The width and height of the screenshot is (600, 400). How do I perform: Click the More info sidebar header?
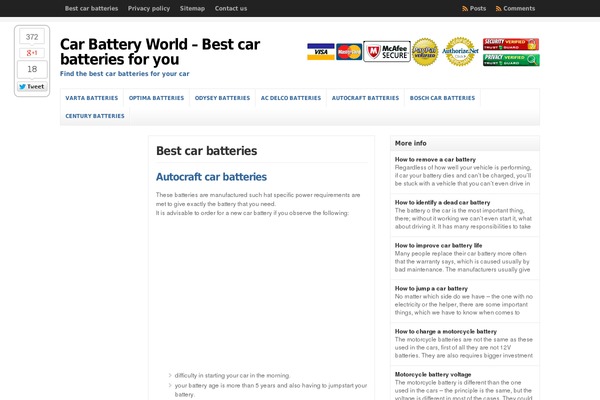click(x=465, y=143)
